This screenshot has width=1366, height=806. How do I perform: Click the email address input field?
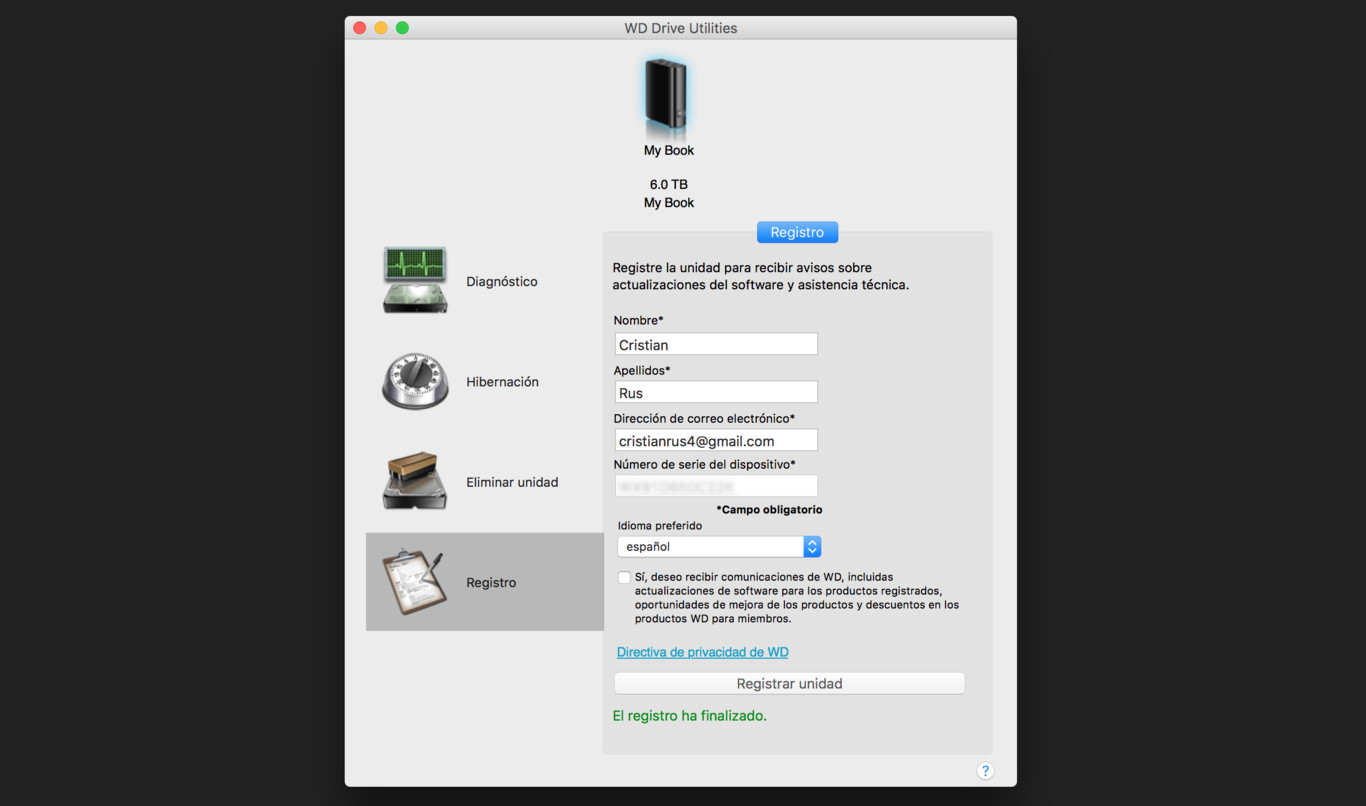[716, 440]
